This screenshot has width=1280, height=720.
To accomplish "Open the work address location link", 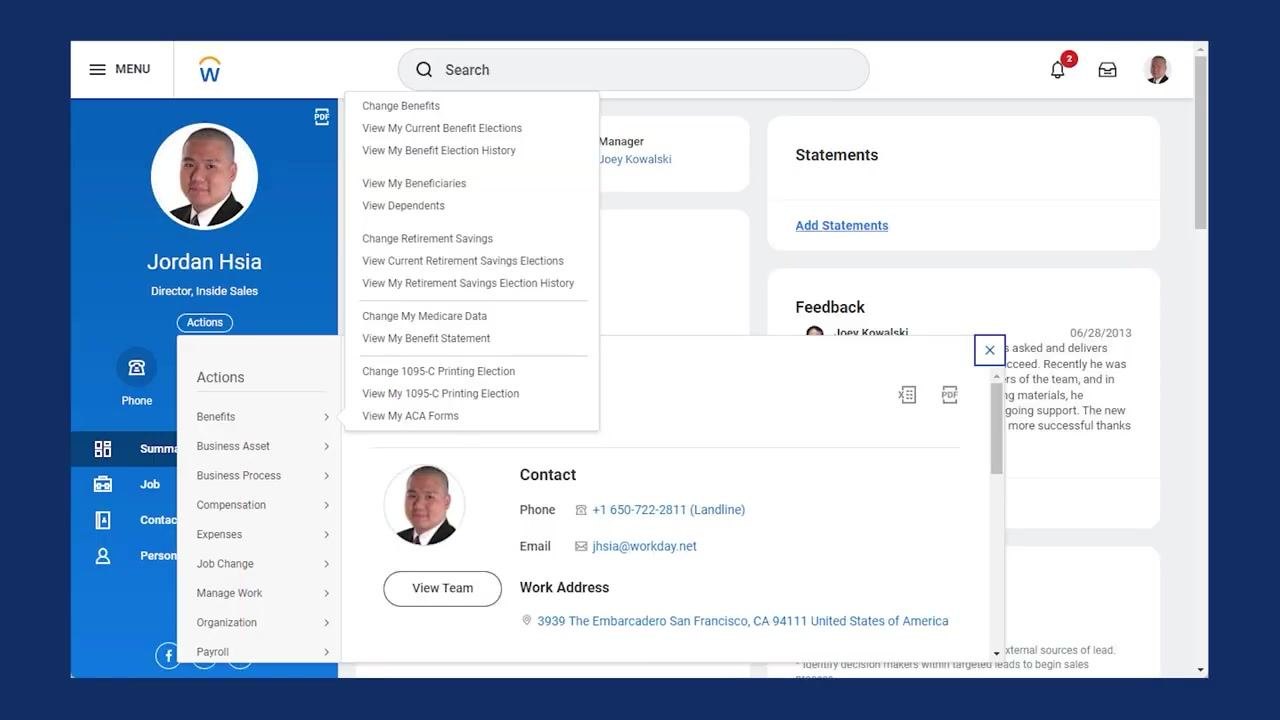I will click(742, 621).
